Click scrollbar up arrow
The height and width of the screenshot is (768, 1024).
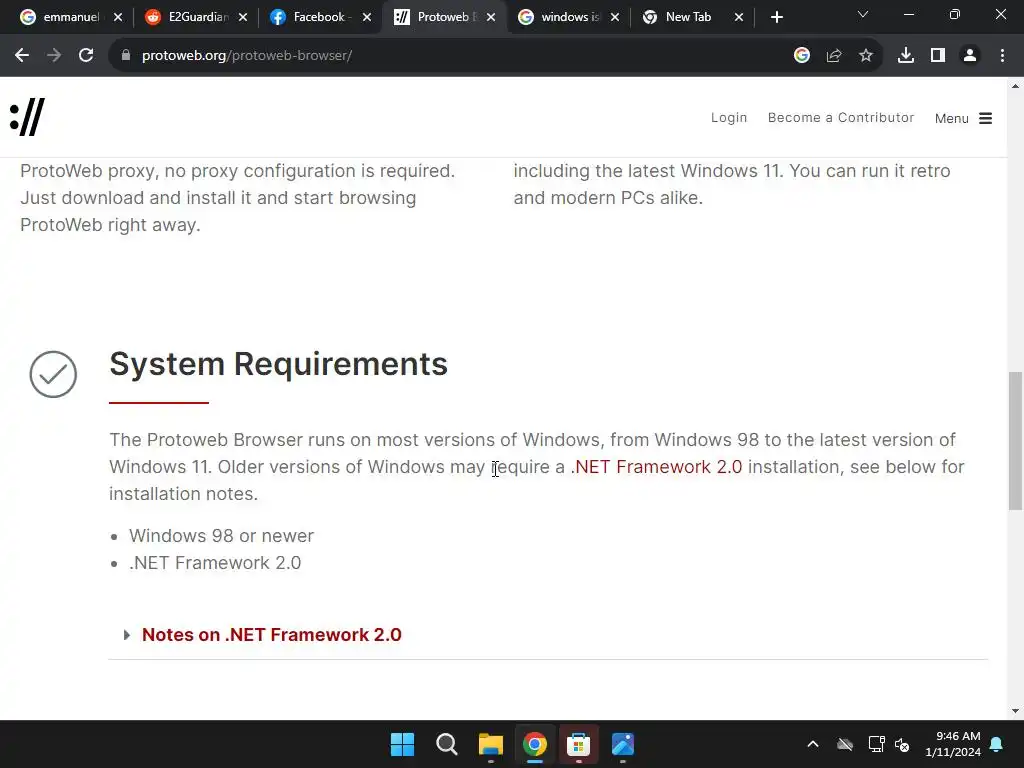[x=1016, y=86]
